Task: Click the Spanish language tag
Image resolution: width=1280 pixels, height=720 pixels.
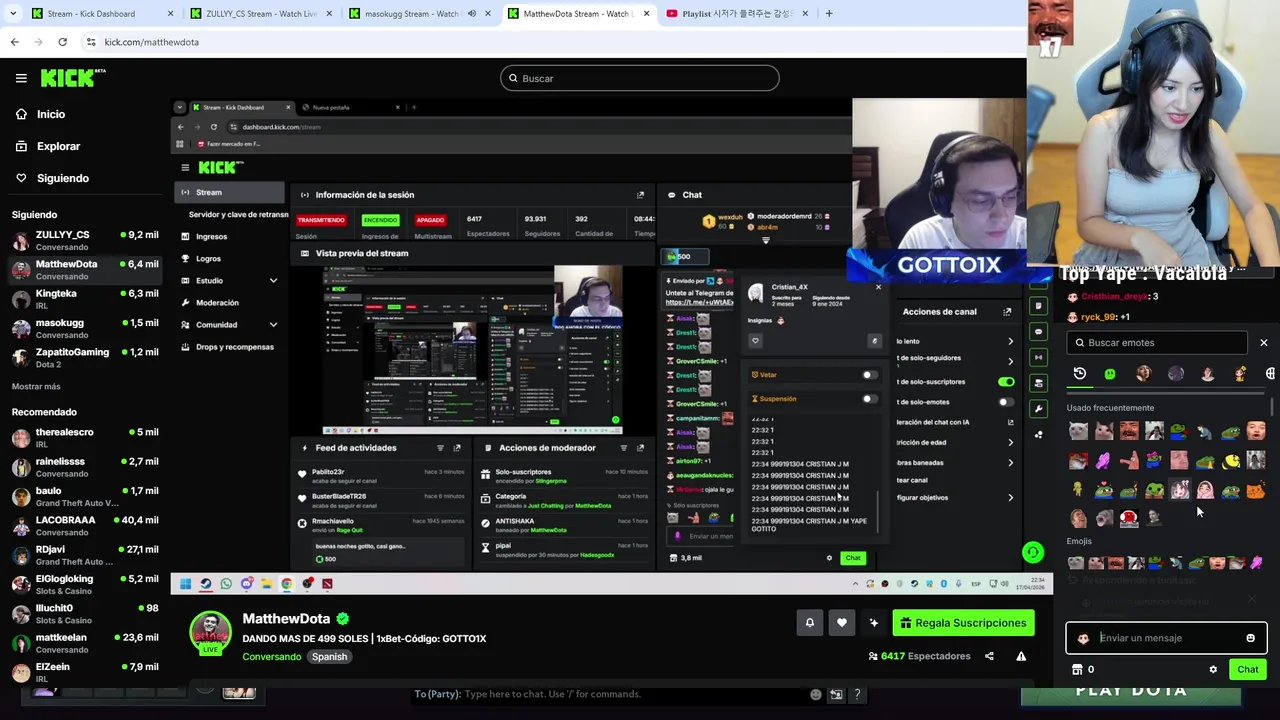Action: (x=329, y=657)
